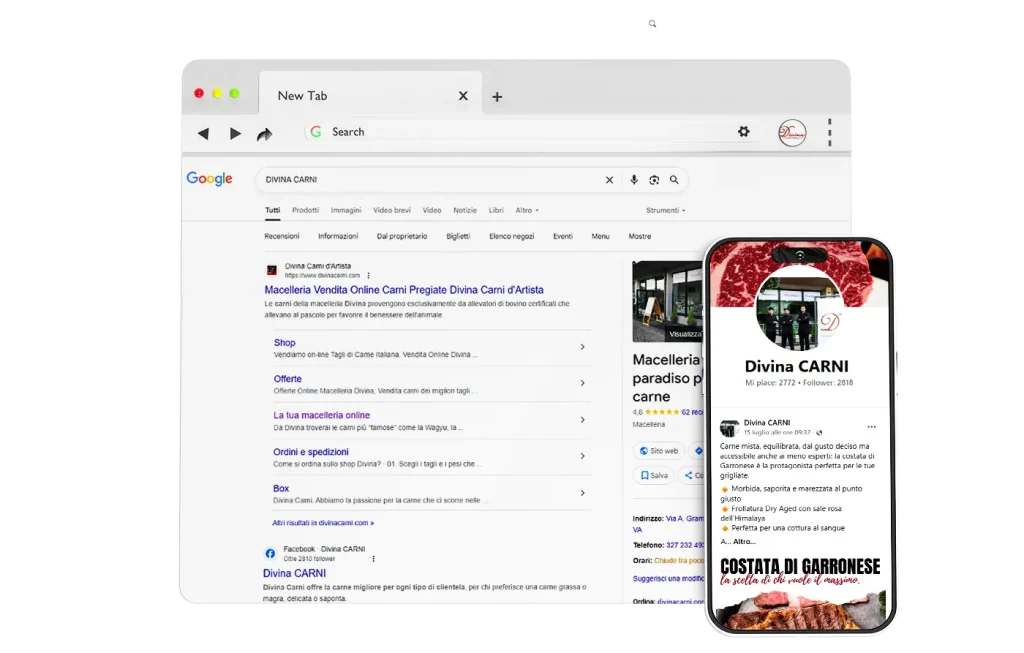This screenshot has height=653, width=1024.
Task: Open post options dots on phone Facebook post
Action: (x=871, y=427)
